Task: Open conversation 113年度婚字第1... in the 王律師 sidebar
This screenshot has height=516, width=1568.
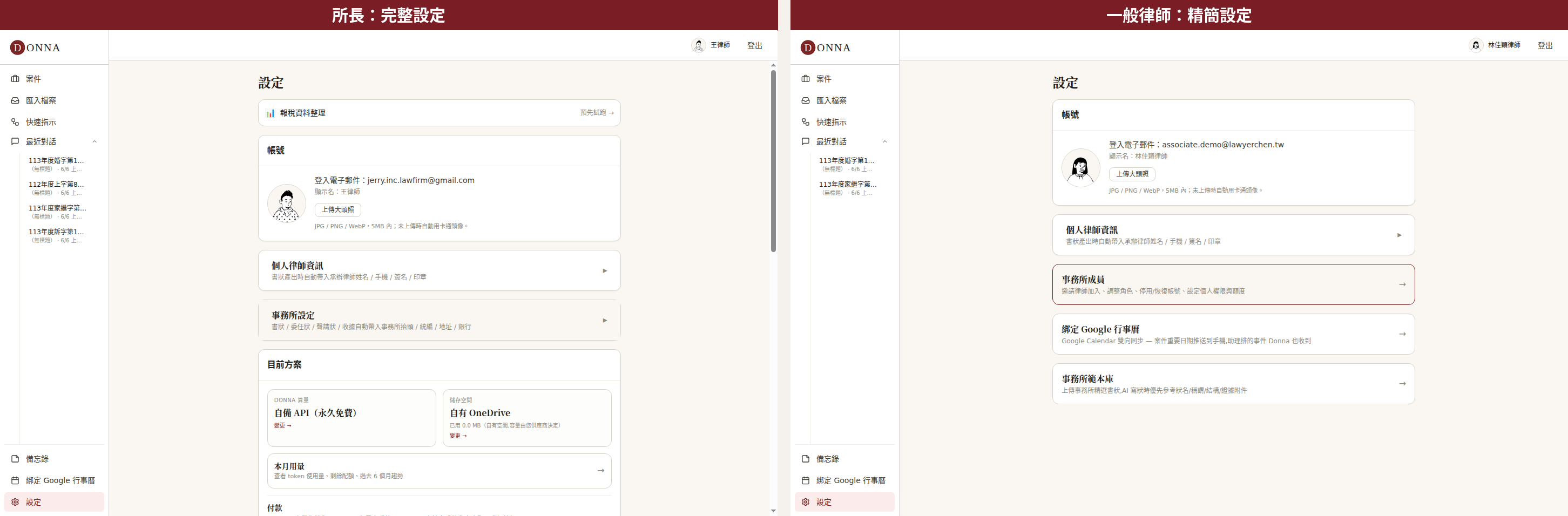Action: tap(58, 164)
